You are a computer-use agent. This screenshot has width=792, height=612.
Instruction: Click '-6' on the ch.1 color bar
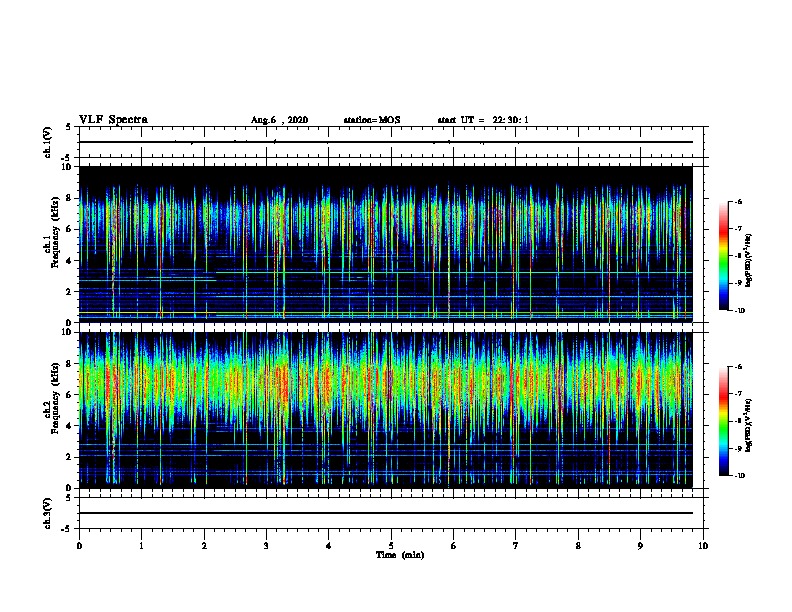(738, 202)
